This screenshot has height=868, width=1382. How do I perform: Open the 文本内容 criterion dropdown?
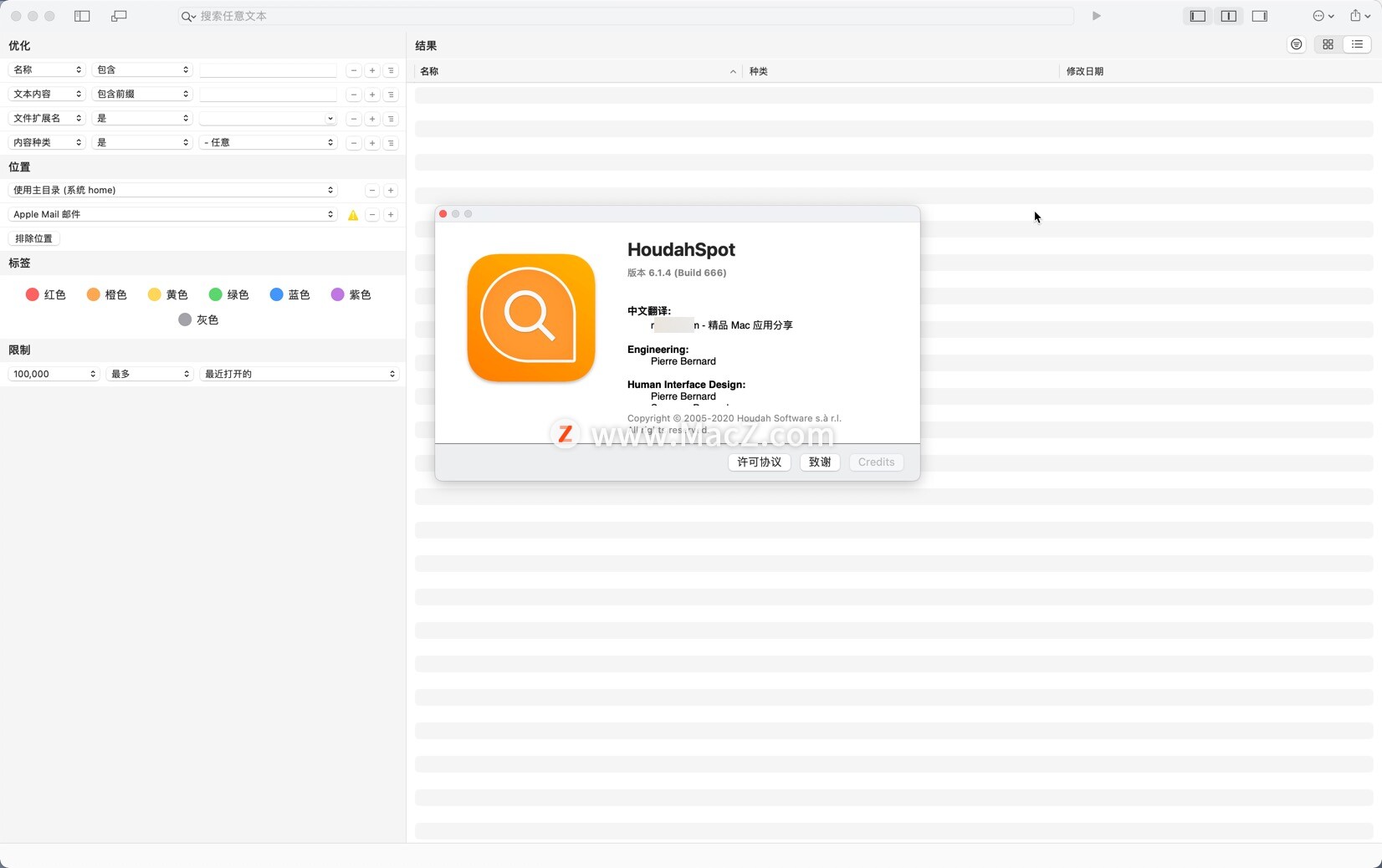tap(47, 94)
